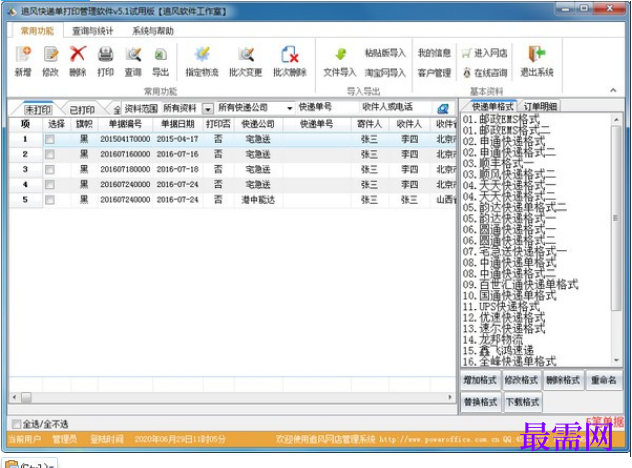Screen dimensions: 632x468
Task: Click the 批次删除 icon
Action: coord(290,54)
